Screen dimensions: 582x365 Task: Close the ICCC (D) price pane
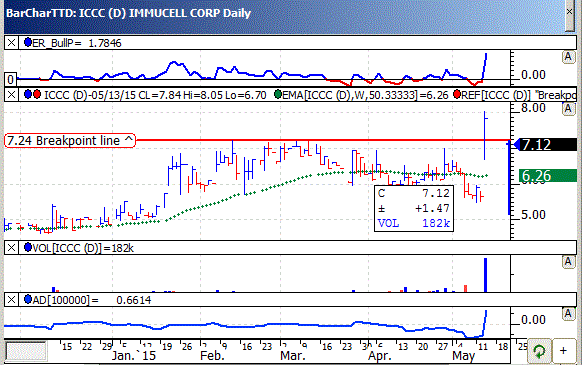(x=12, y=95)
